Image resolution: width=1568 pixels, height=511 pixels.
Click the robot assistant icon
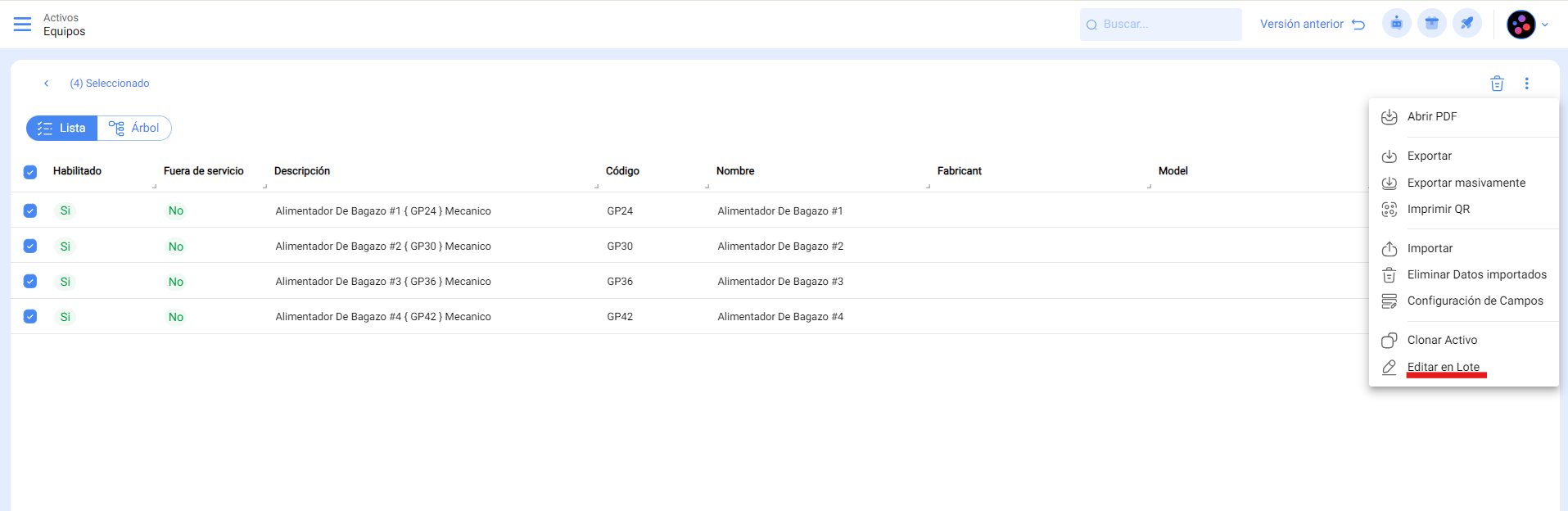pyautogui.click(x=1396, y=24)
